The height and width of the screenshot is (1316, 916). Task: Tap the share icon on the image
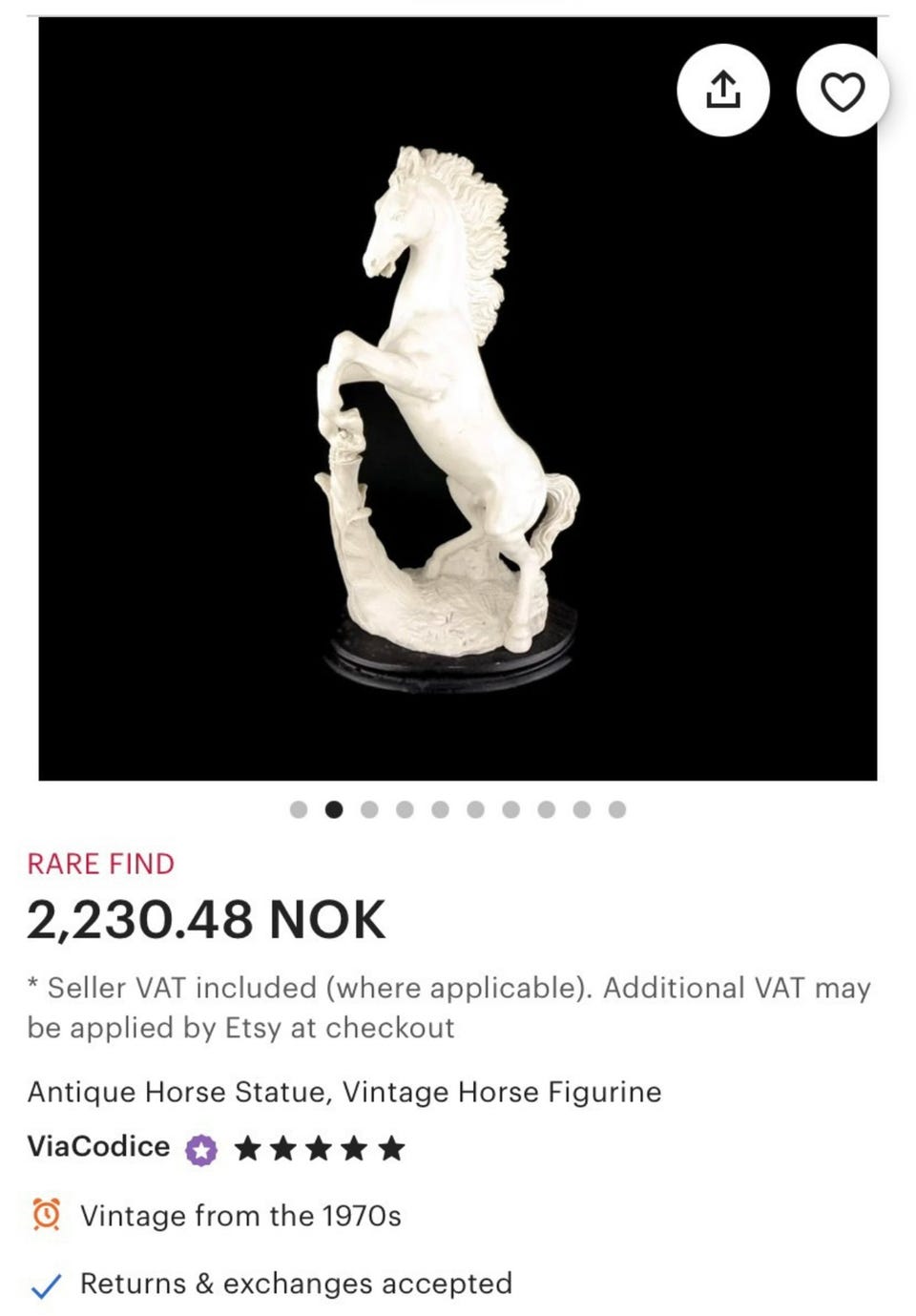coord(722,91)
